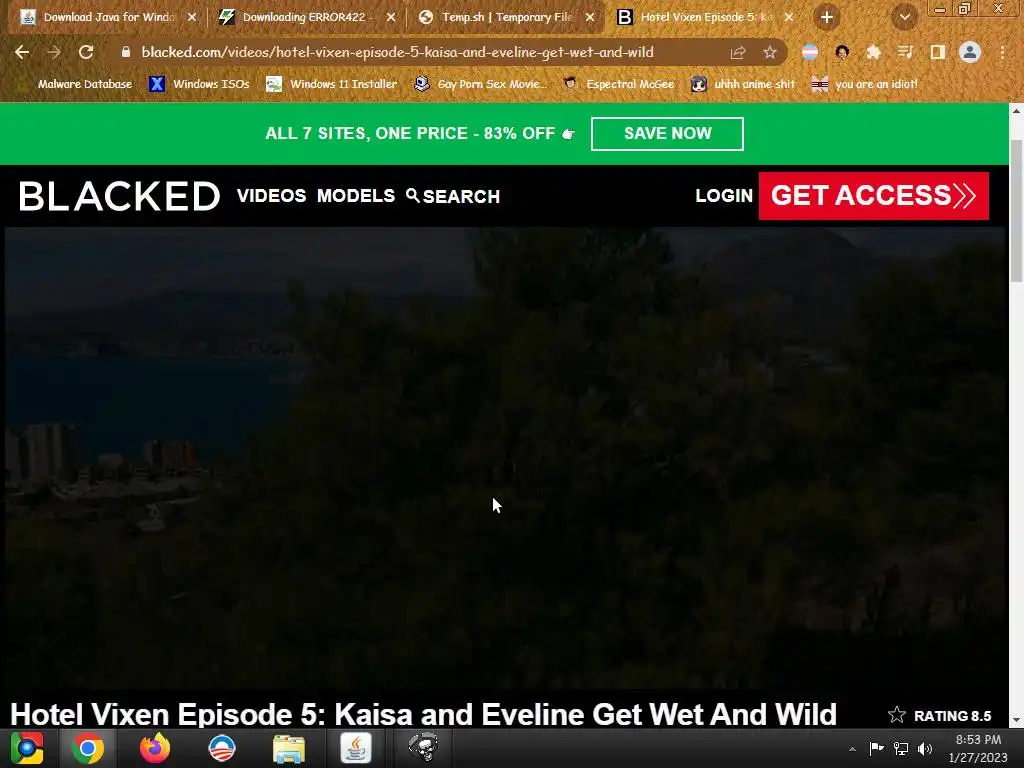Open the uhhh anime shit bookmark
Viewport: 1024px width, 768px height.
(x=744, y=84)
